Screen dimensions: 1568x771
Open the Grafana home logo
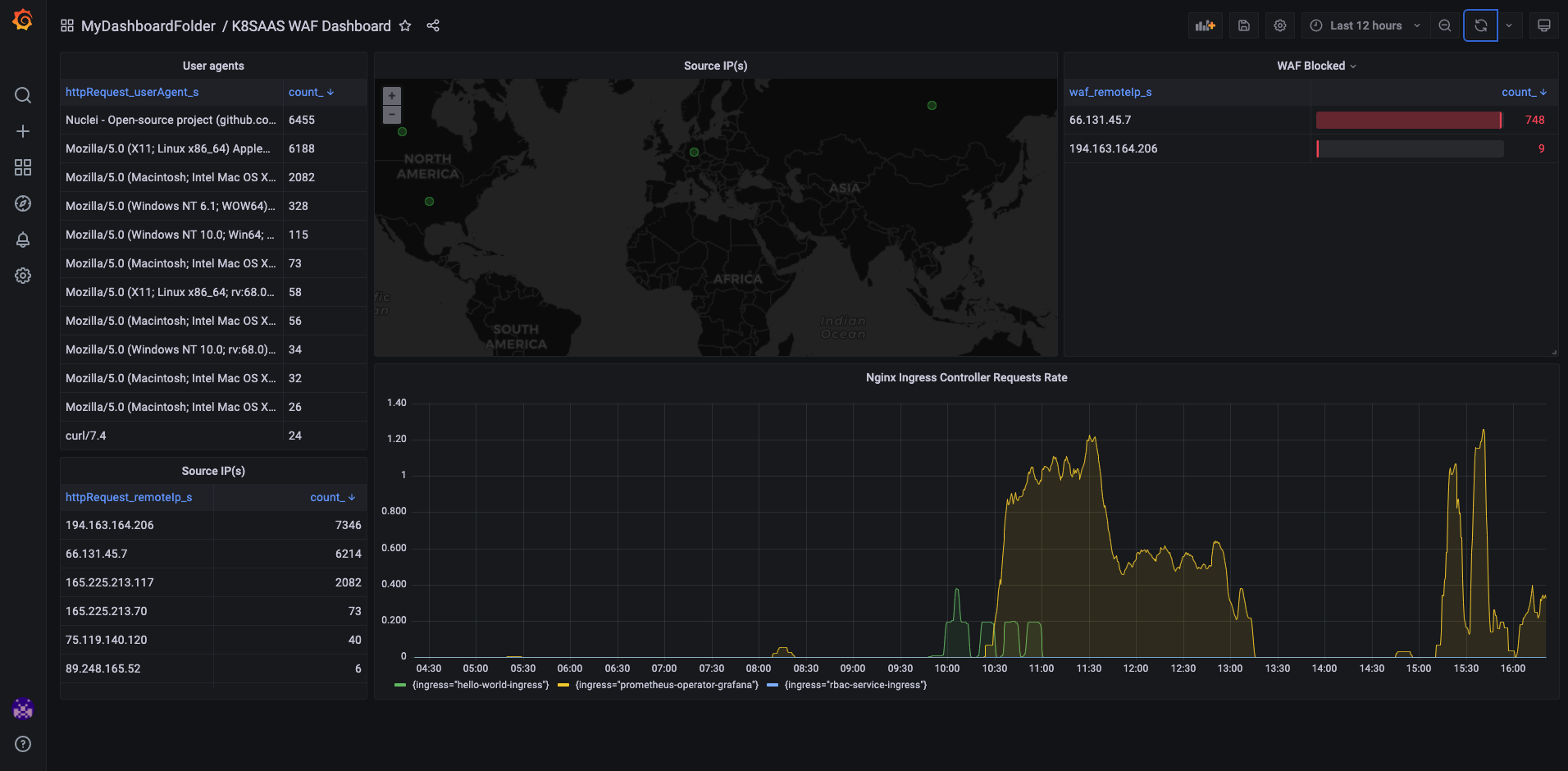click(23, 20)
